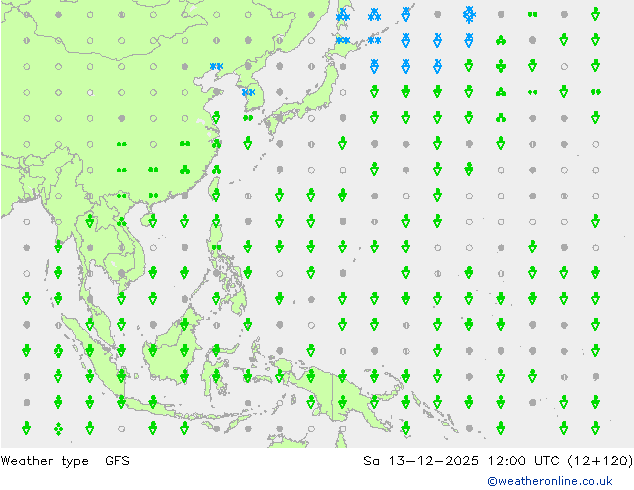Click the ©weatheronline.co.uk credit link
Image resolution: width=634 pixels, height=490 pixels.
(x=549, y=481)
